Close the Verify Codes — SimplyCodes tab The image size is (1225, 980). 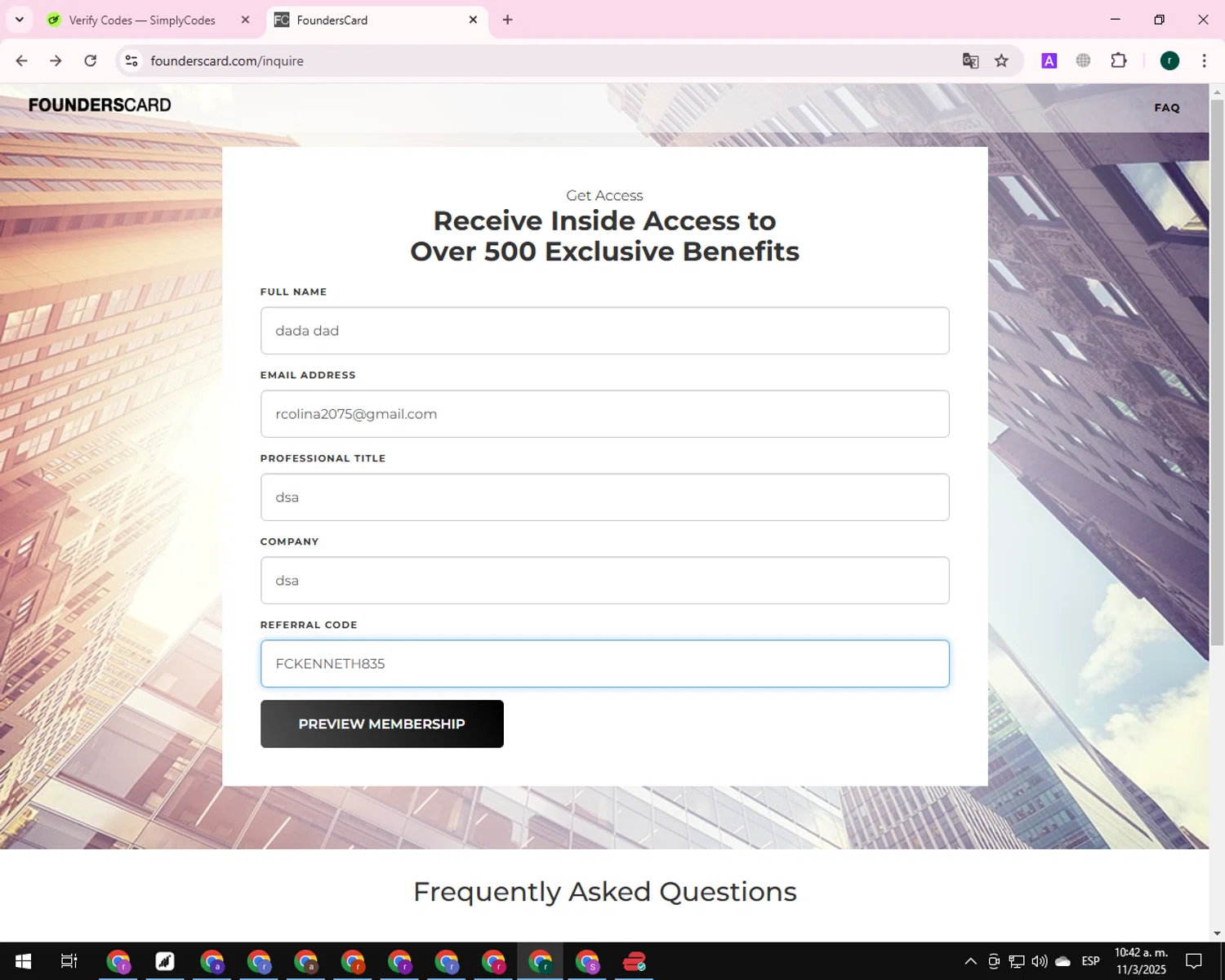click(x=245, y=20)
